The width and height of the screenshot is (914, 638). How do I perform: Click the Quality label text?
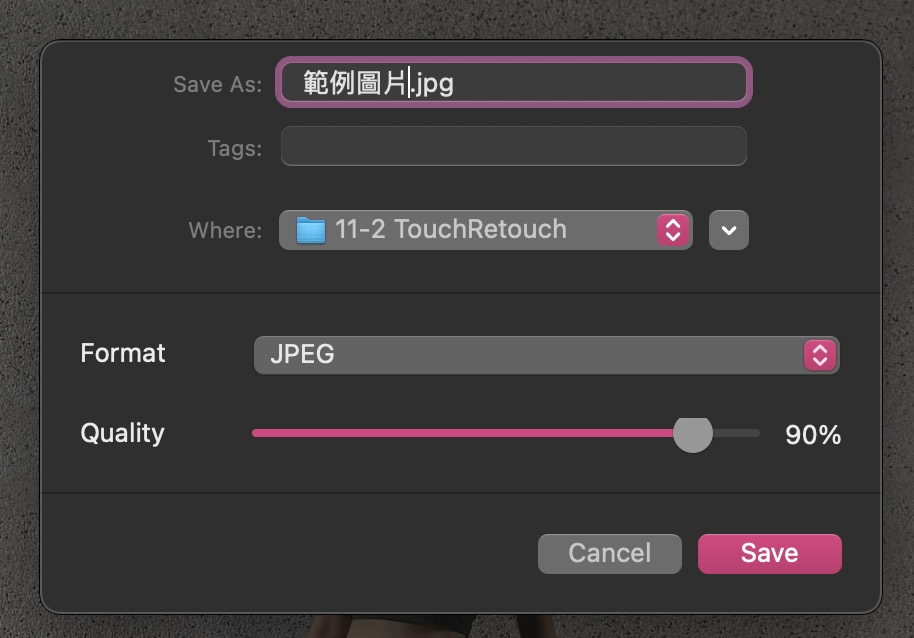tap(122, 433)
